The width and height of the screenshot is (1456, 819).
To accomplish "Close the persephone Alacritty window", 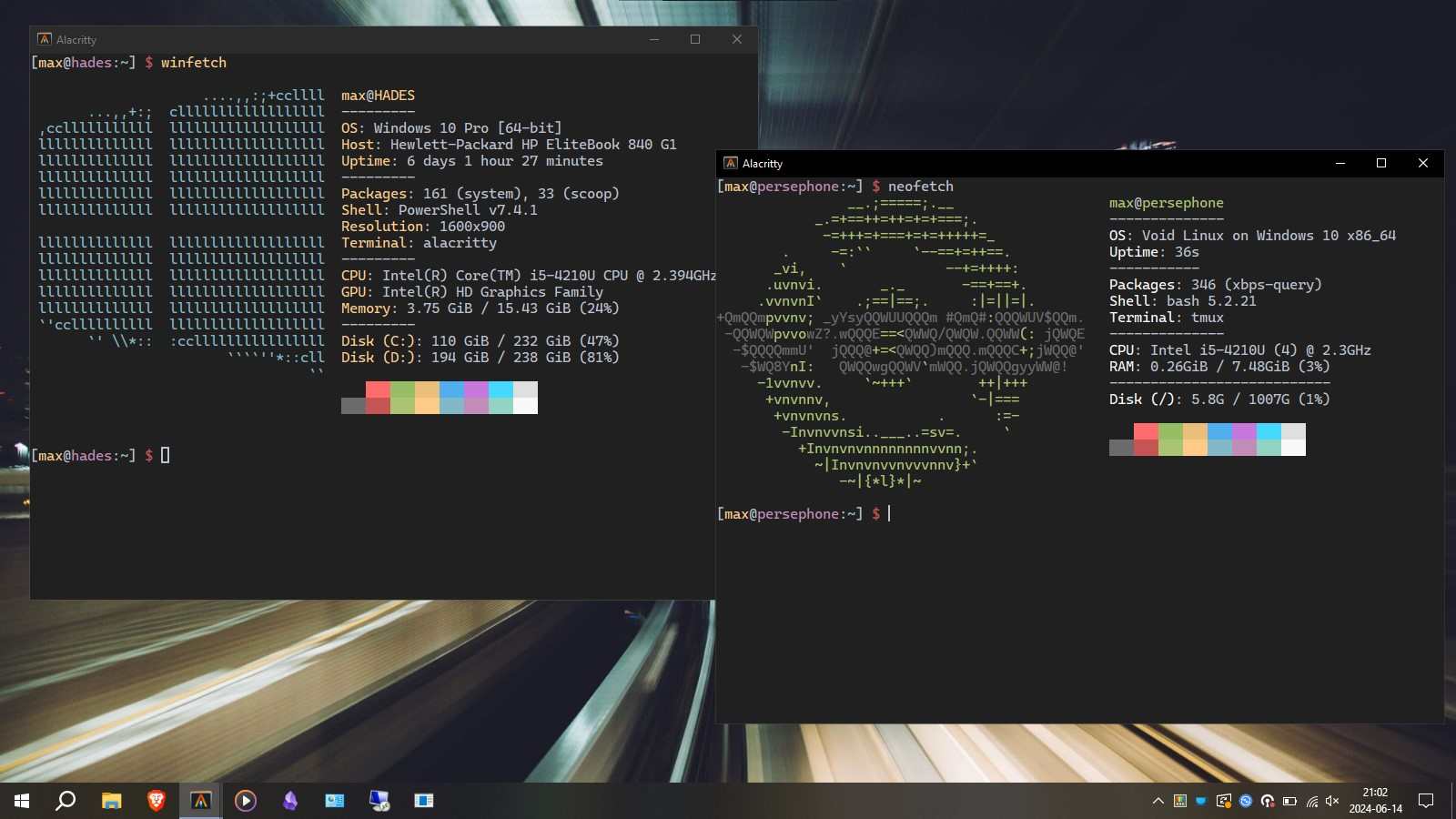I will point(1423,163).
